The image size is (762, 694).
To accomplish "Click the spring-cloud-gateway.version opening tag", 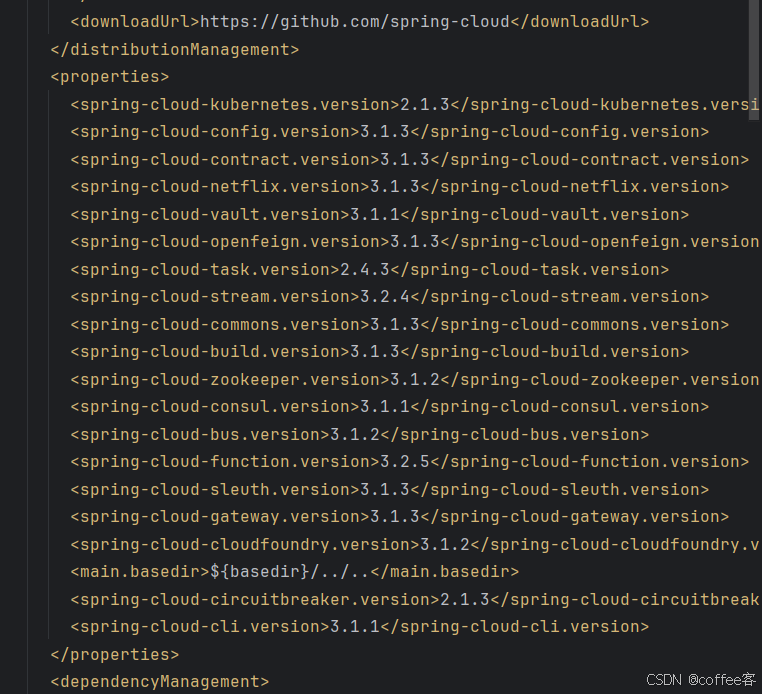I will pos(220,517).
